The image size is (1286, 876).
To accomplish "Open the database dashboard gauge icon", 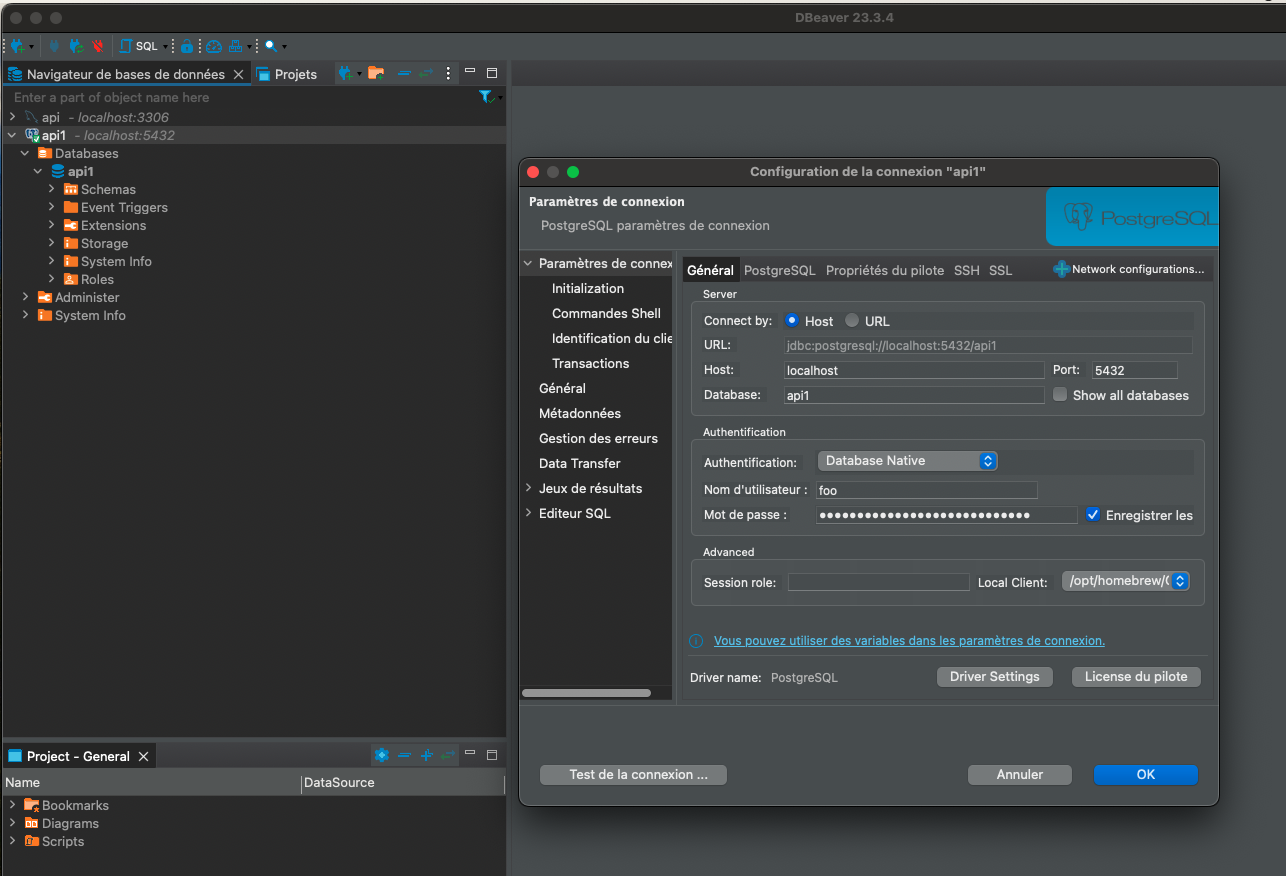I will click(x=213, y=46).
